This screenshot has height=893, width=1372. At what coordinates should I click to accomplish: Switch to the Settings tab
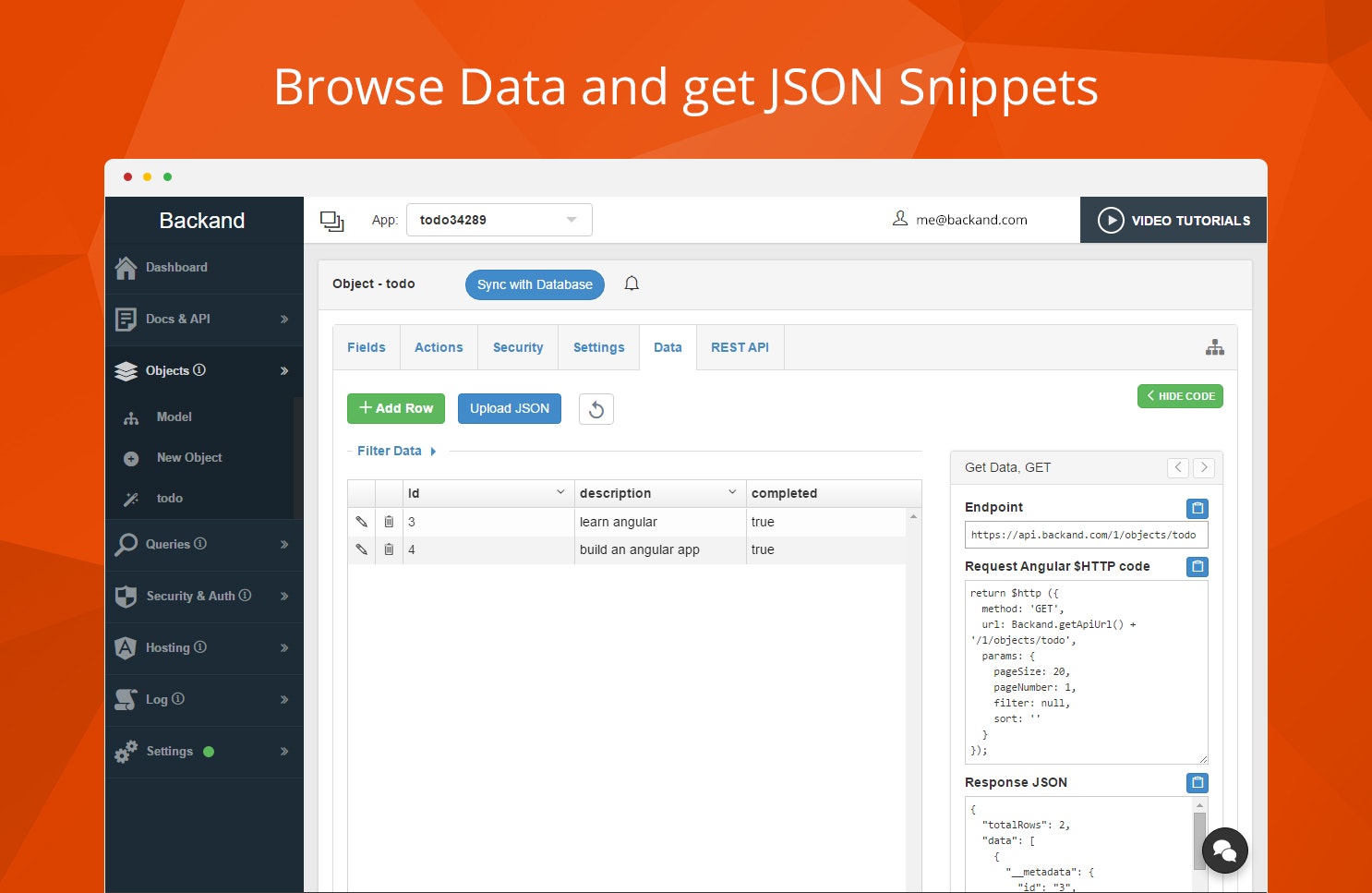point(598,347)
